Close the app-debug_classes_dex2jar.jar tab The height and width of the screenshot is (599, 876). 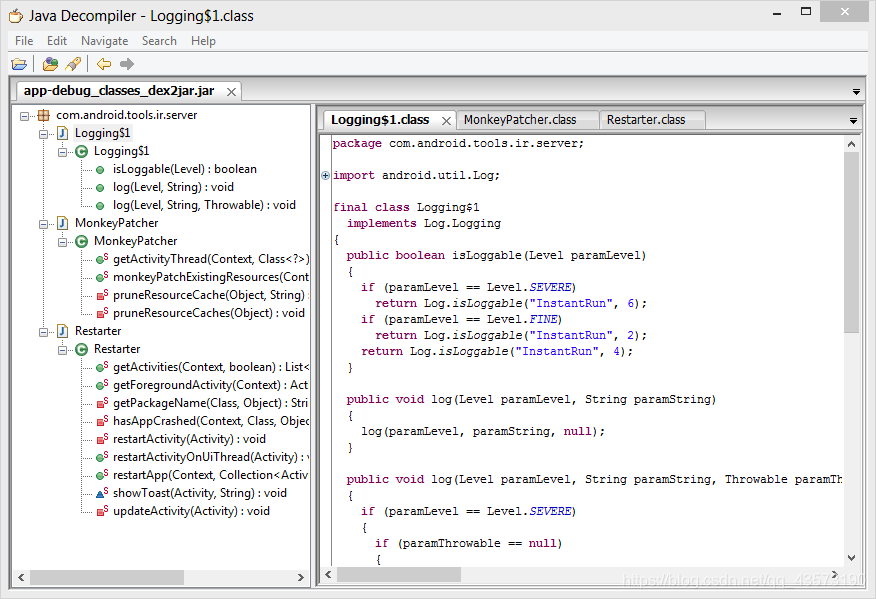(231, 92)
